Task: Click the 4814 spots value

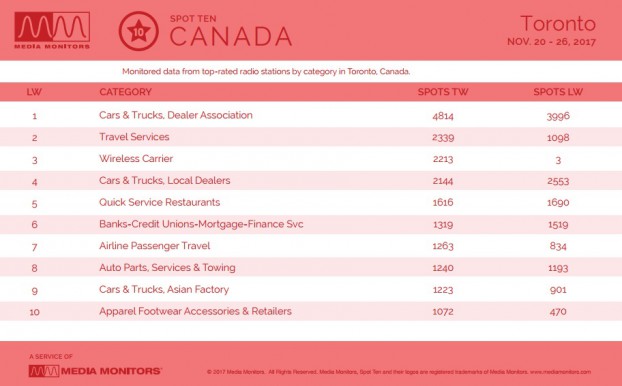Action: pyautogui.click(x=443, y=116)
